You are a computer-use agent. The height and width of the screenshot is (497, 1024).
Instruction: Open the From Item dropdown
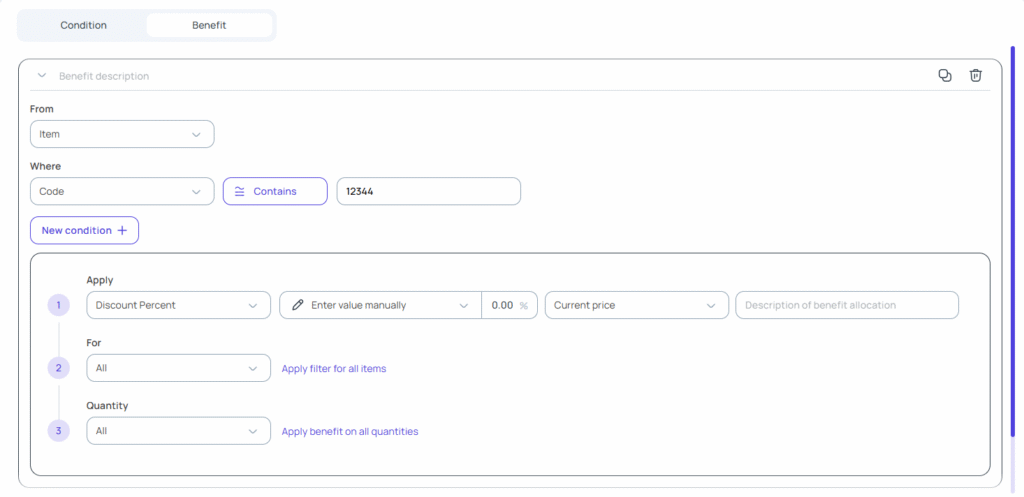pos(122,134)
